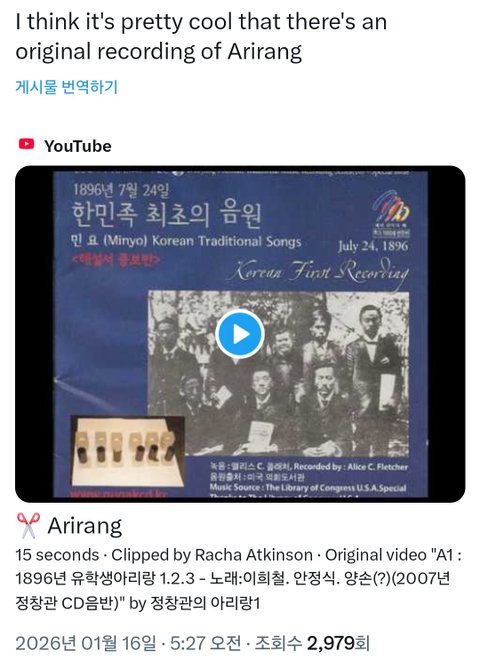Click the Recorded by Alice C. Fletcher credit
The height and width of the screenshot is (668, 480).
(x=309, y=467)
